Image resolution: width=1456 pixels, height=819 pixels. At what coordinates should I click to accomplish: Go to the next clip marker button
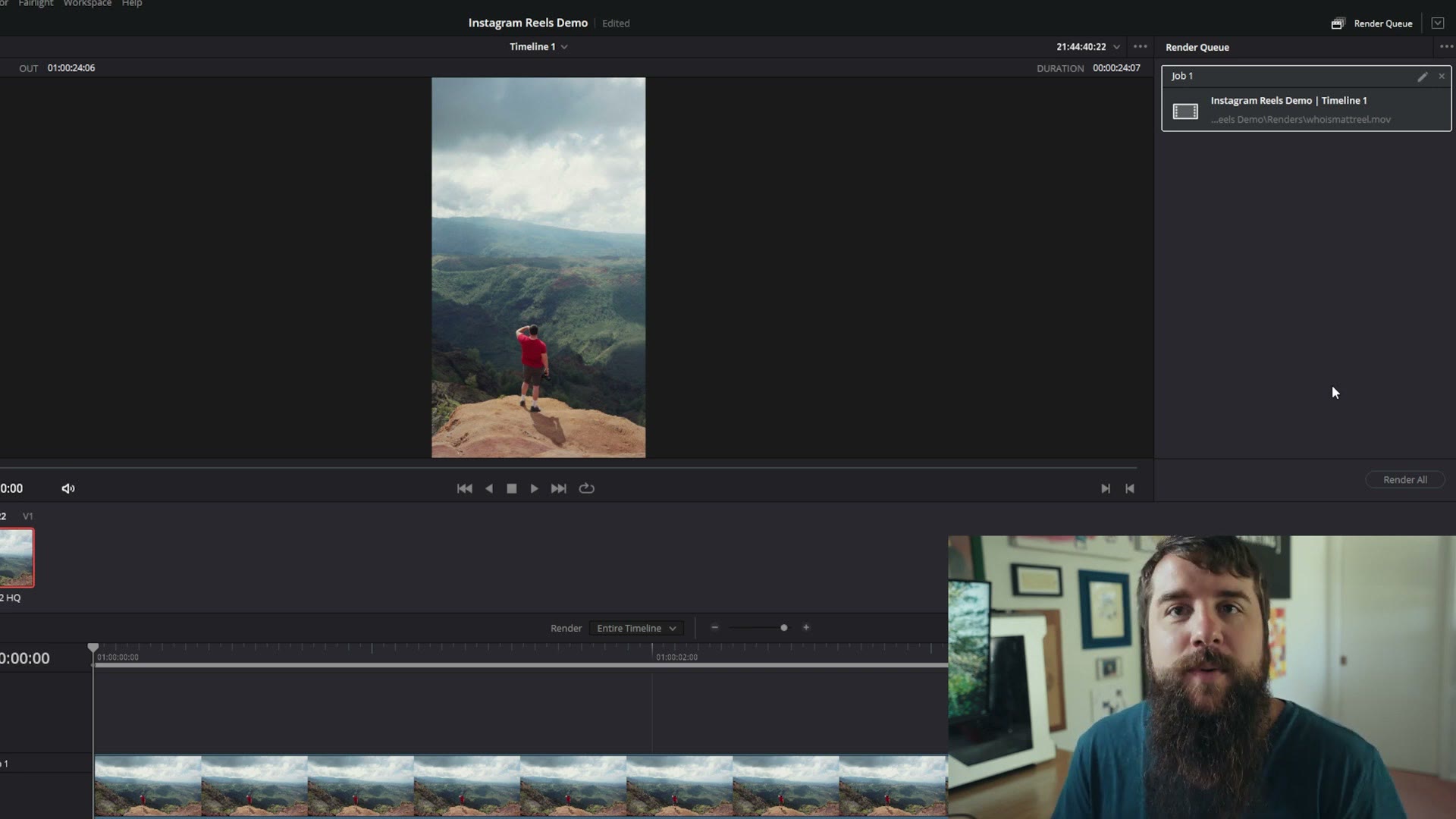point(1106,489)
